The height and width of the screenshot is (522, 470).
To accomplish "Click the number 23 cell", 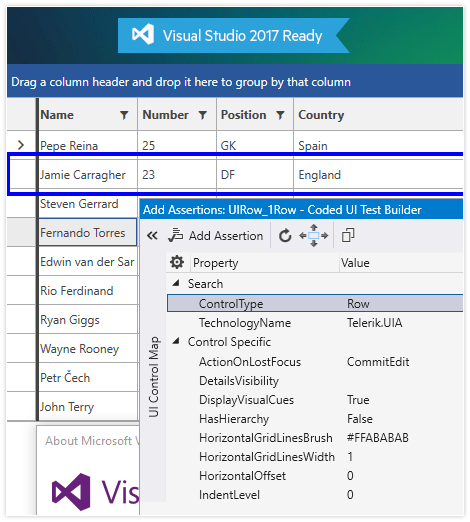I will click(177, 175).
